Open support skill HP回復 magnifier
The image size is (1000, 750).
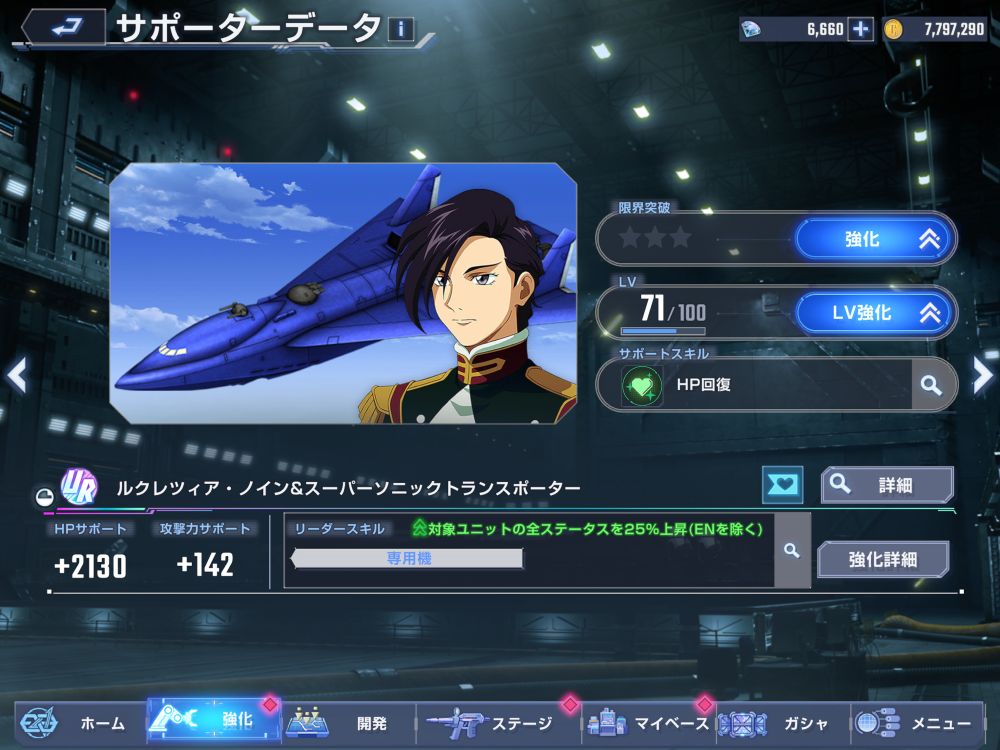(932, 385)
